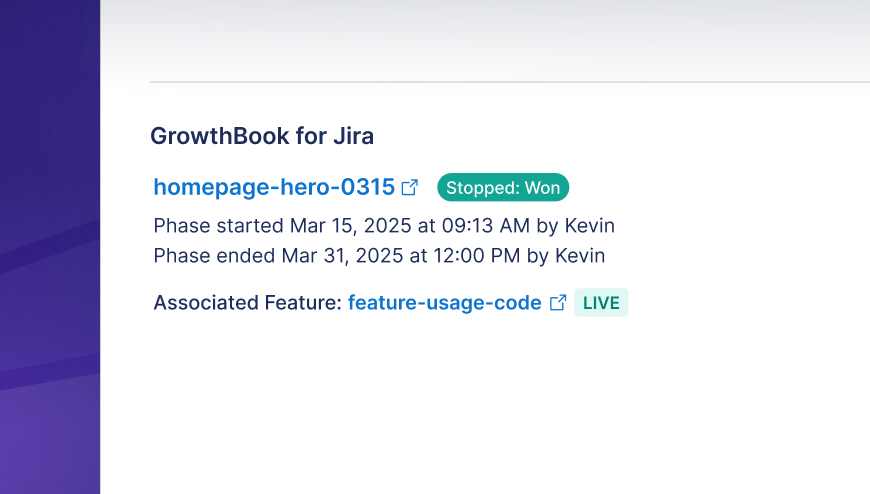Select the GrowthBook for Jira heading

tap(262, 136)
